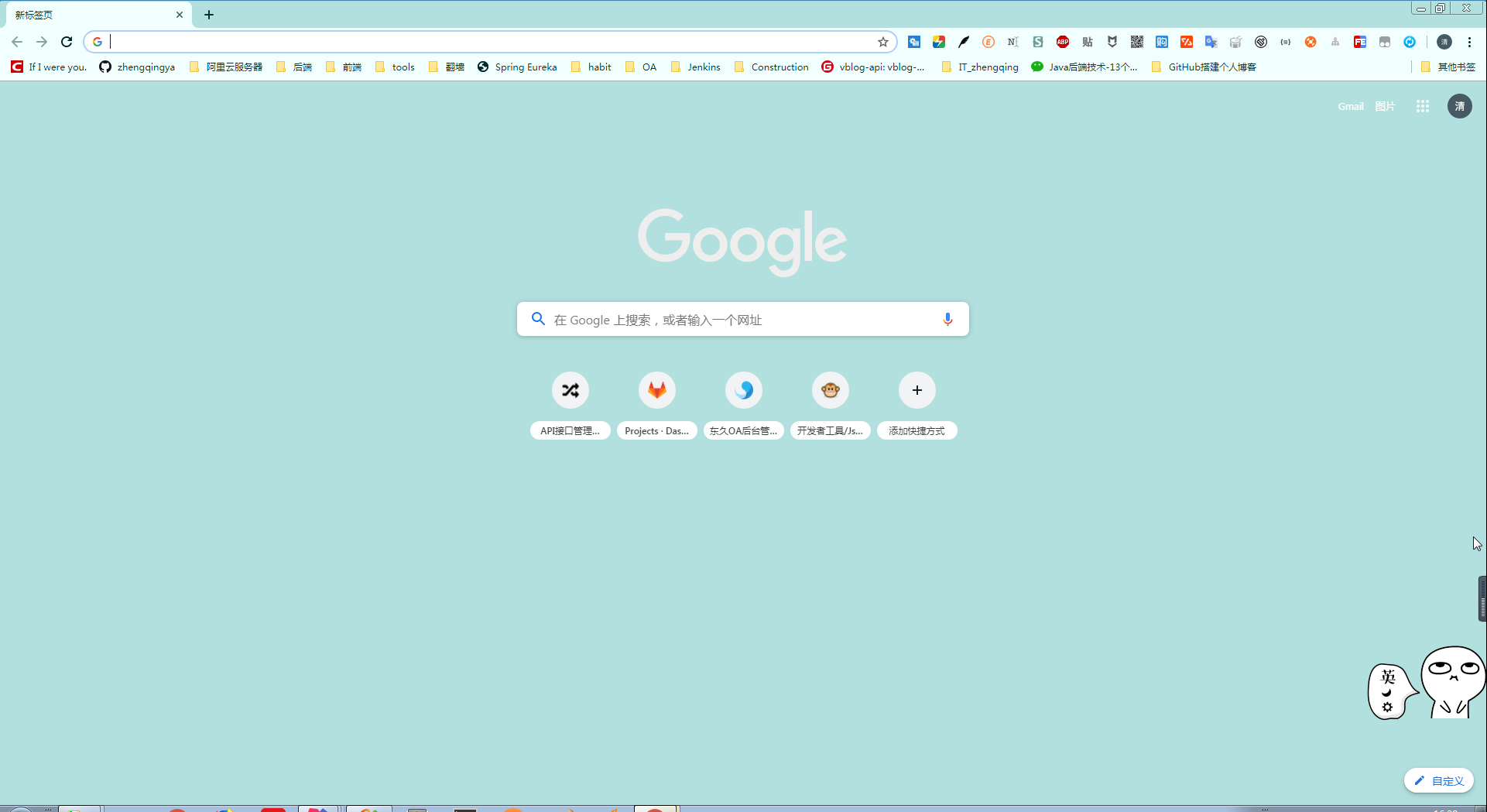Viewport: 1487px width, 812px height.
Task: Open the shield-shaped extension icon
Action: (x=1112, y=42)
